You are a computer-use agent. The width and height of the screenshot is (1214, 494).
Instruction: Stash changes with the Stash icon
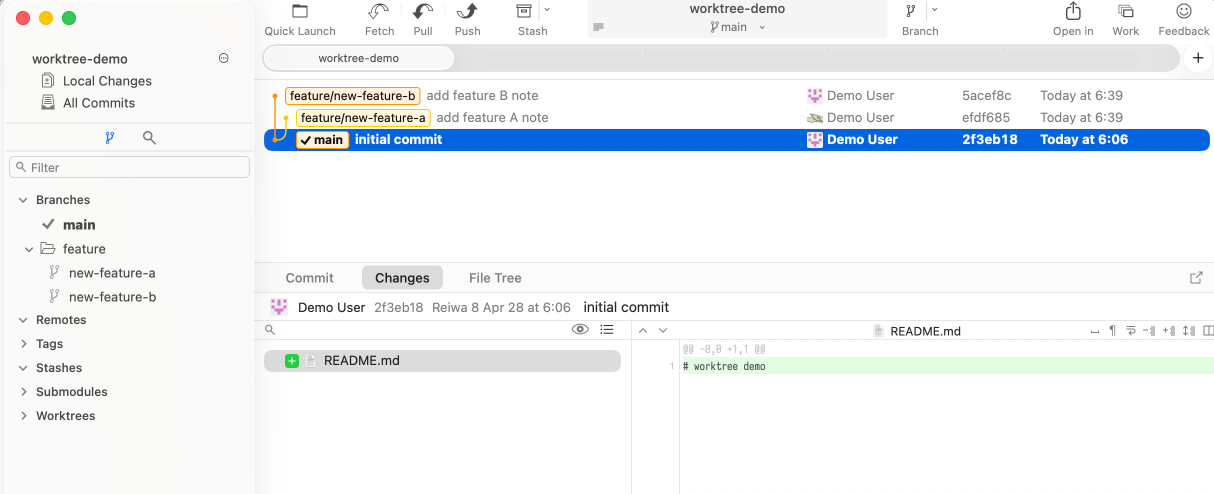(524, 11)
